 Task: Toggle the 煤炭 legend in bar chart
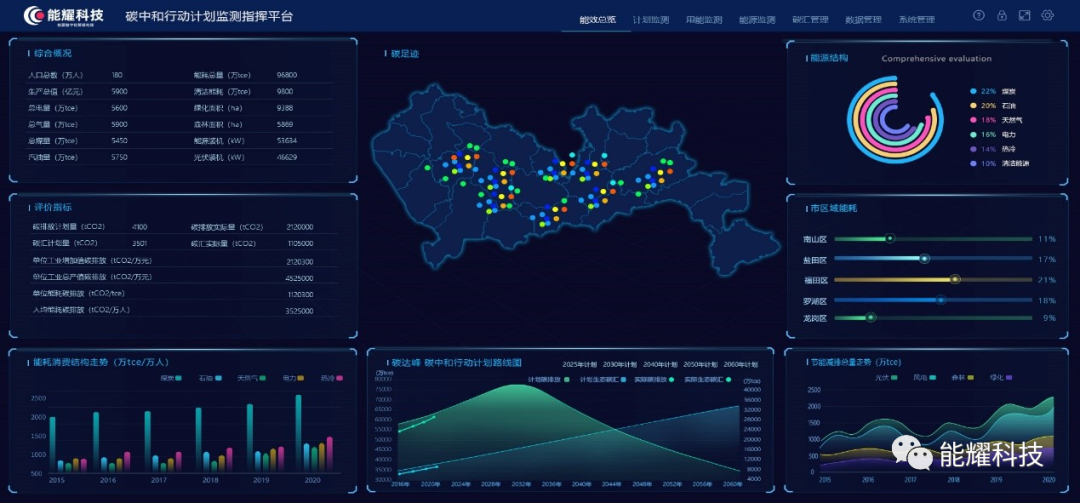[x=170, y=379]
